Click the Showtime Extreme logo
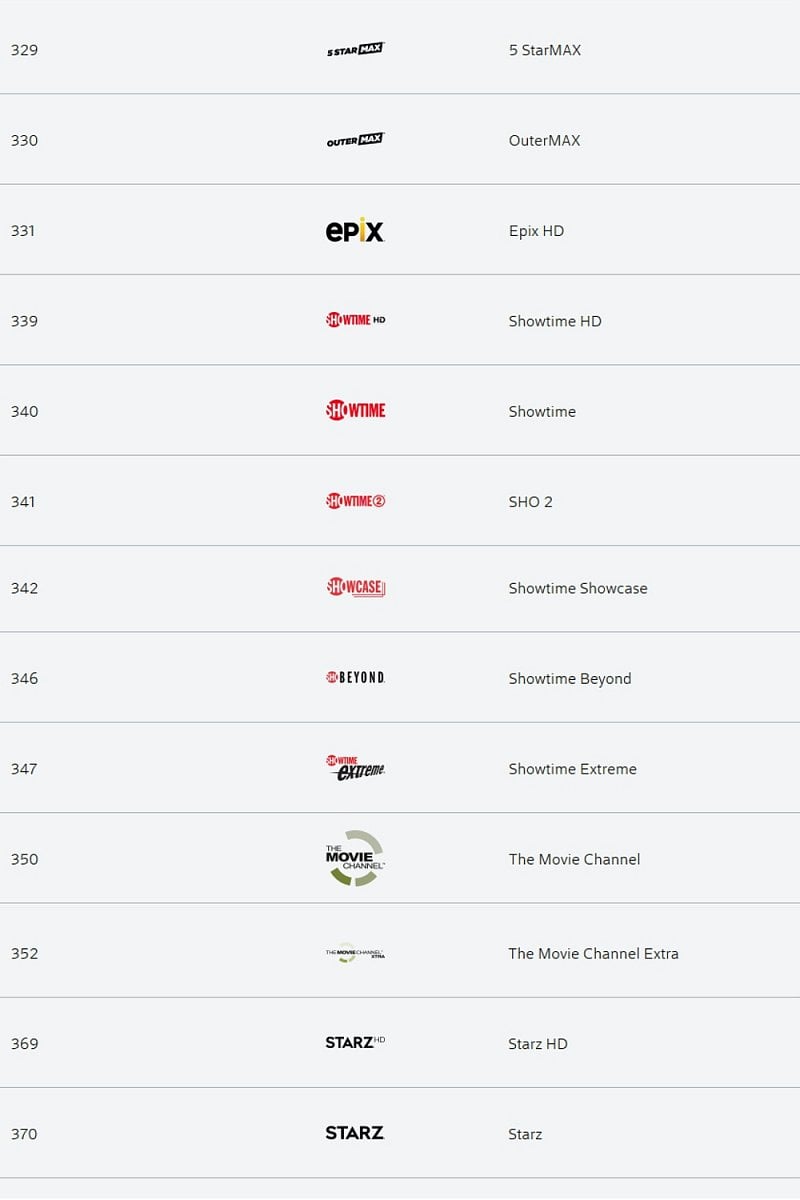The height and width of the screenshot is (1200, 800). pyautogui.click(x=355, y=768)
